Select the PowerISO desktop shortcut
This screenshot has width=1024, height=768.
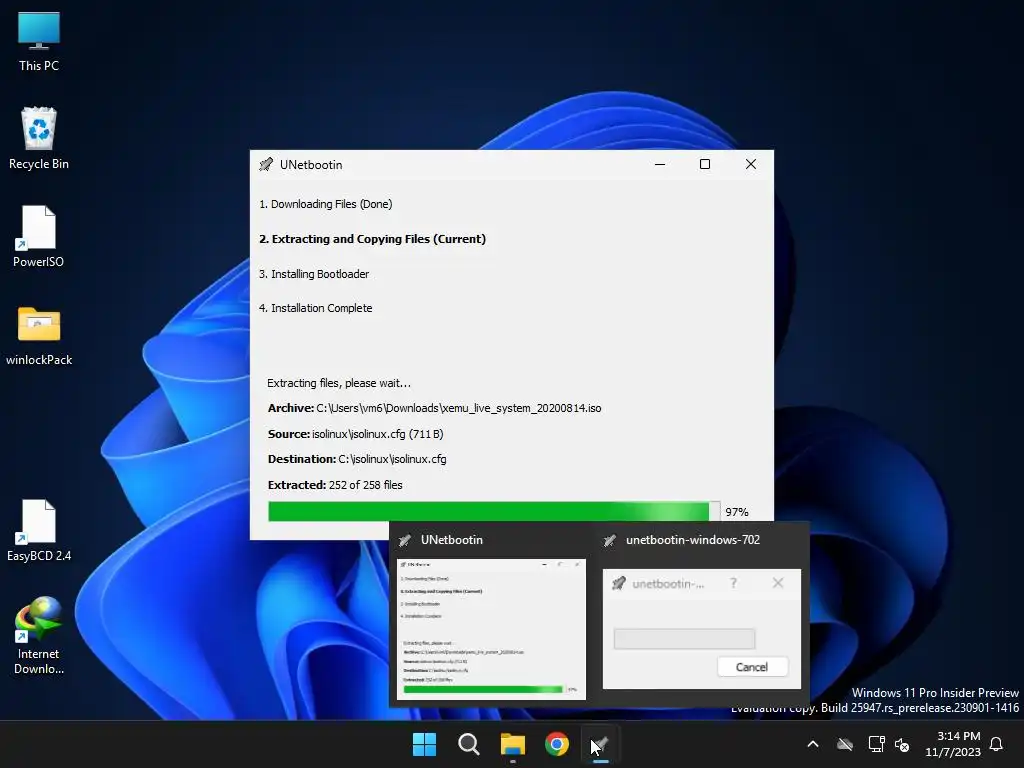pyautogui.click(x=39, y=236)
